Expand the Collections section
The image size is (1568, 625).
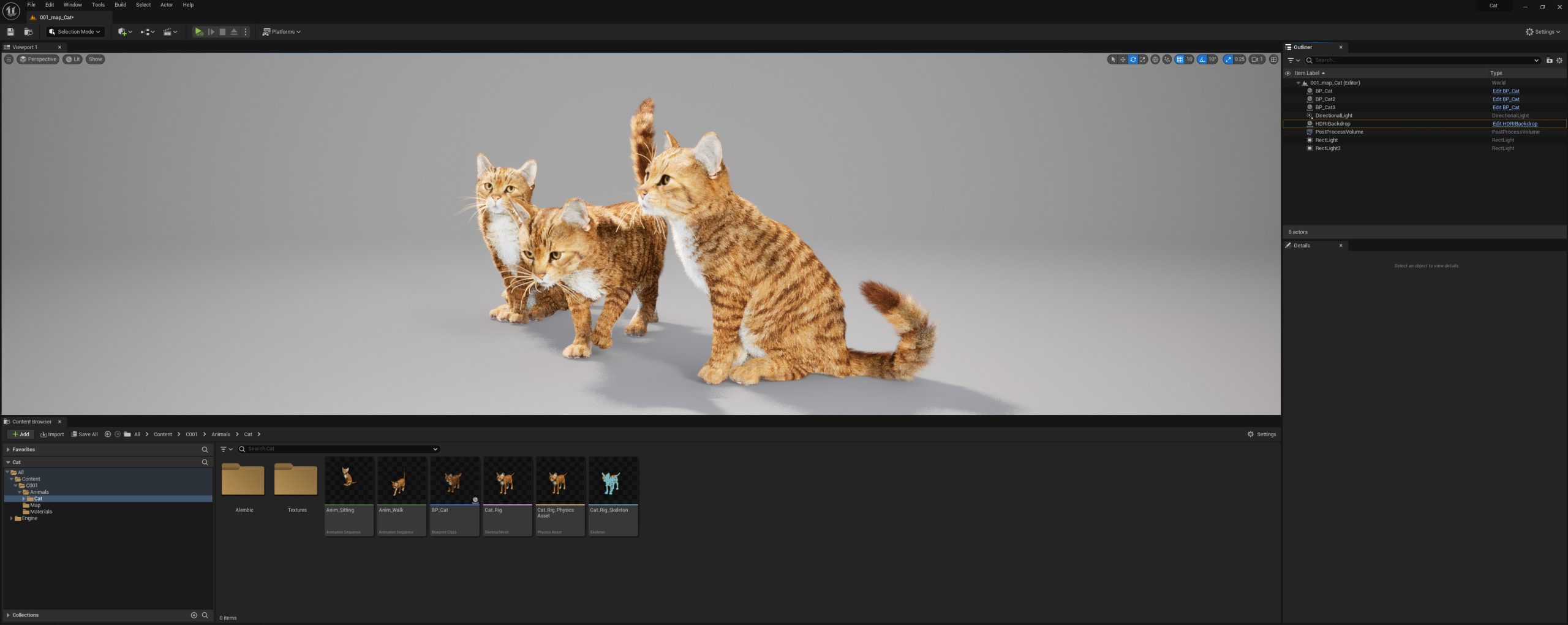pyautogui.click(x=8, y=615)
